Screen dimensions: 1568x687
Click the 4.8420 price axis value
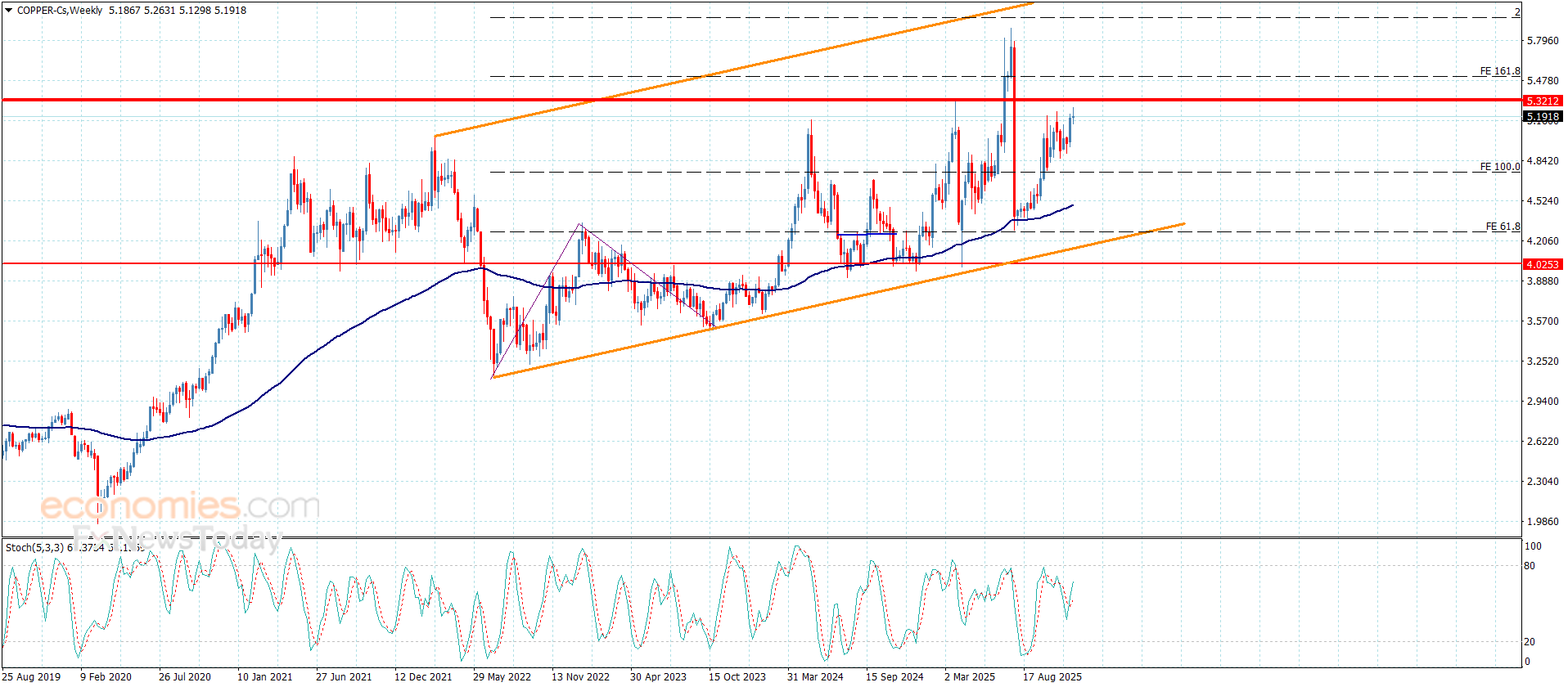point(1543,160)
